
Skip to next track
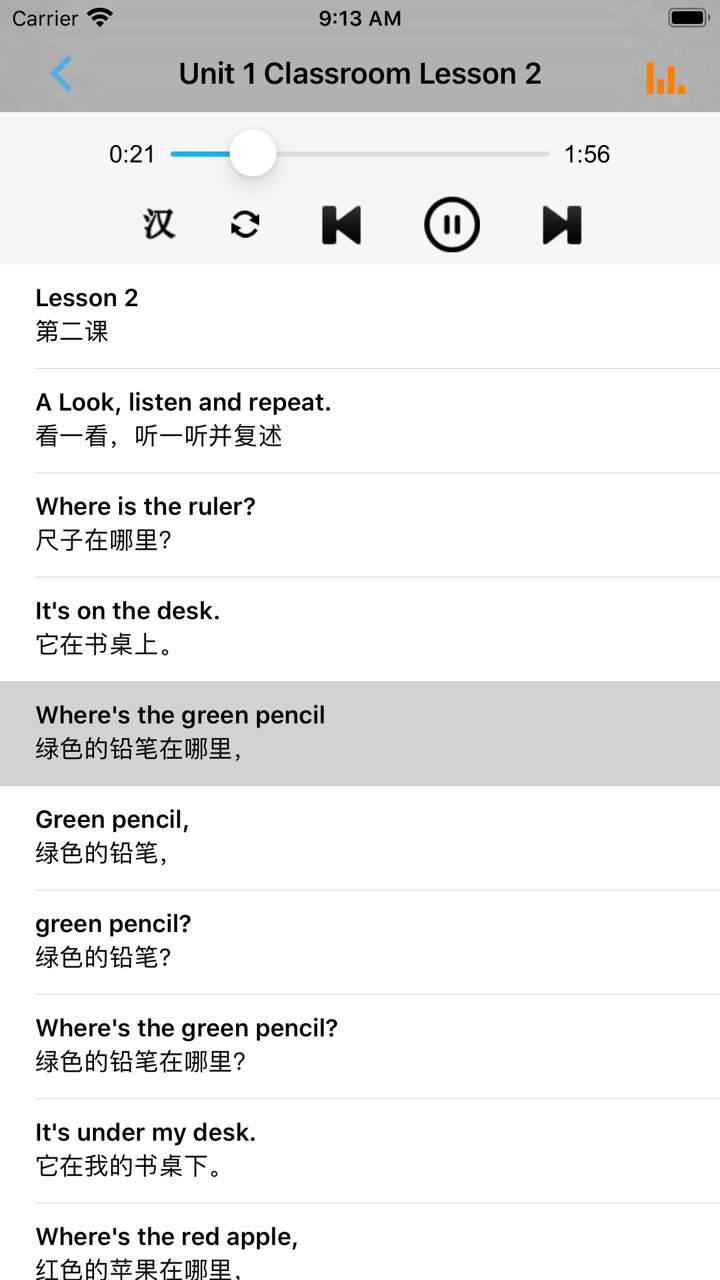[x=562, y=225]
